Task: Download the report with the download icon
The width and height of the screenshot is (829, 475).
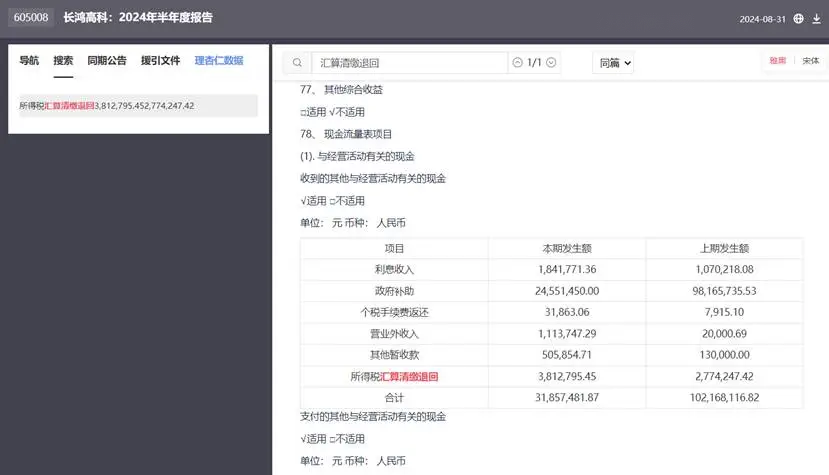Action: pyautogui.click(x=816, y=19)
